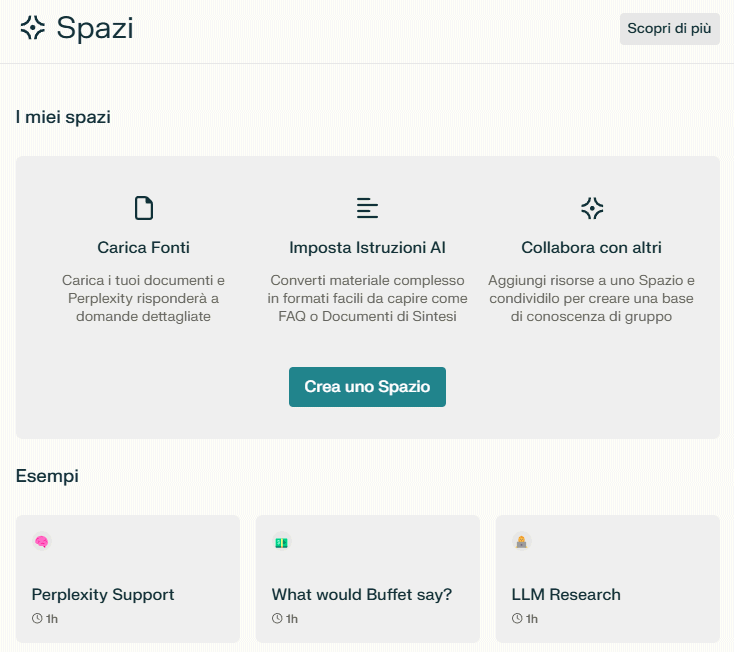Click the Spazi logo icon in header
Viewport: 734px width, 652px height.
(33, 28)
